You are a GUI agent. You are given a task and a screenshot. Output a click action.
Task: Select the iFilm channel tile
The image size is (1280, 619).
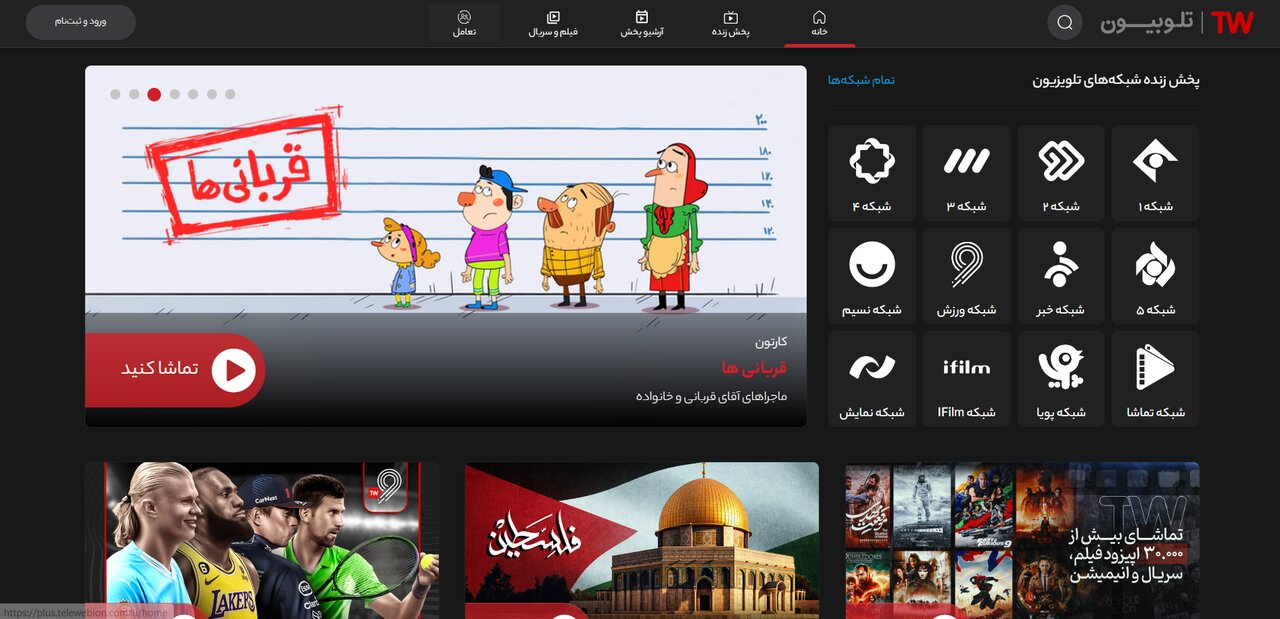point(966,379)
